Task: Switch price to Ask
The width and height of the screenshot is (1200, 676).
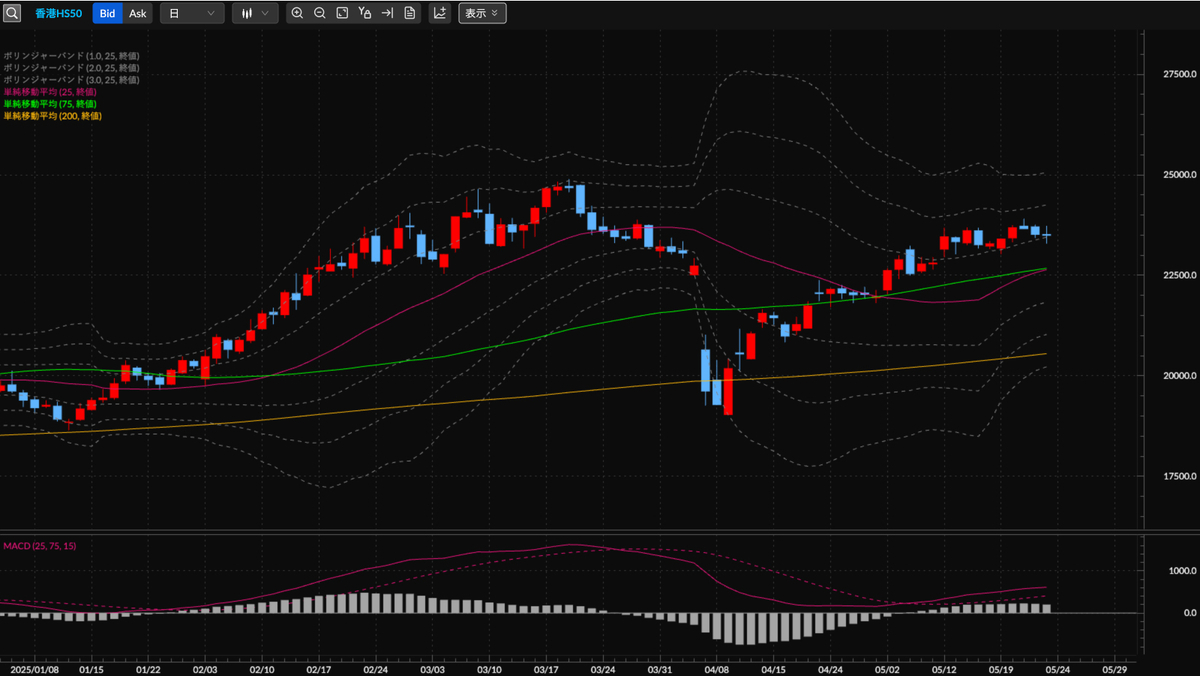Action: 138,13
